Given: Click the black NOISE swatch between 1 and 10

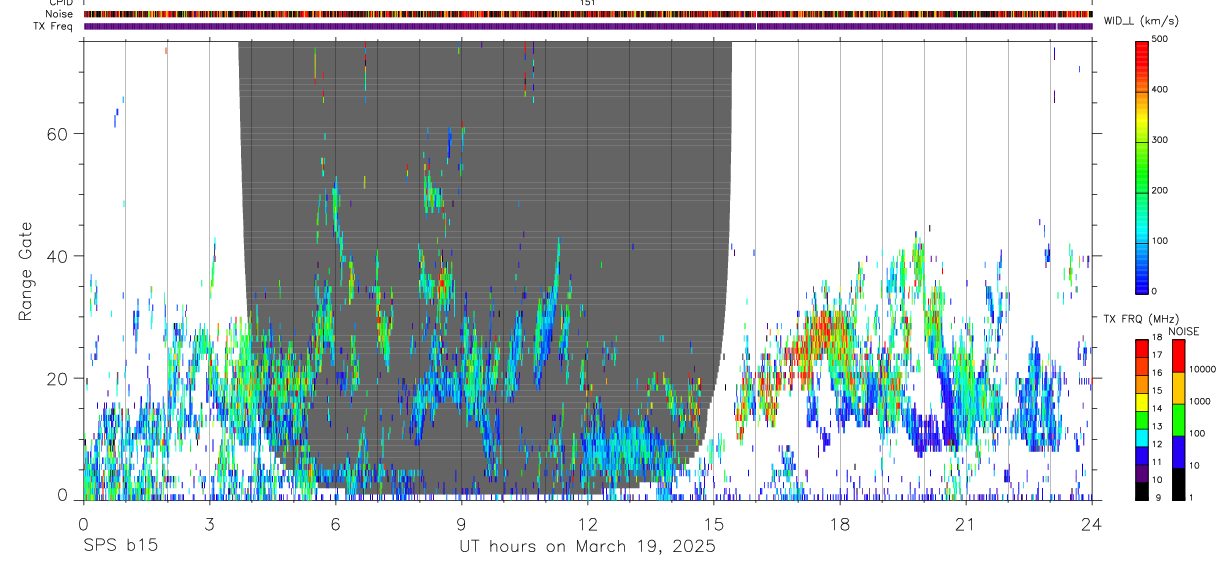Looking at the screenshot, I should tap(1178, 484).
